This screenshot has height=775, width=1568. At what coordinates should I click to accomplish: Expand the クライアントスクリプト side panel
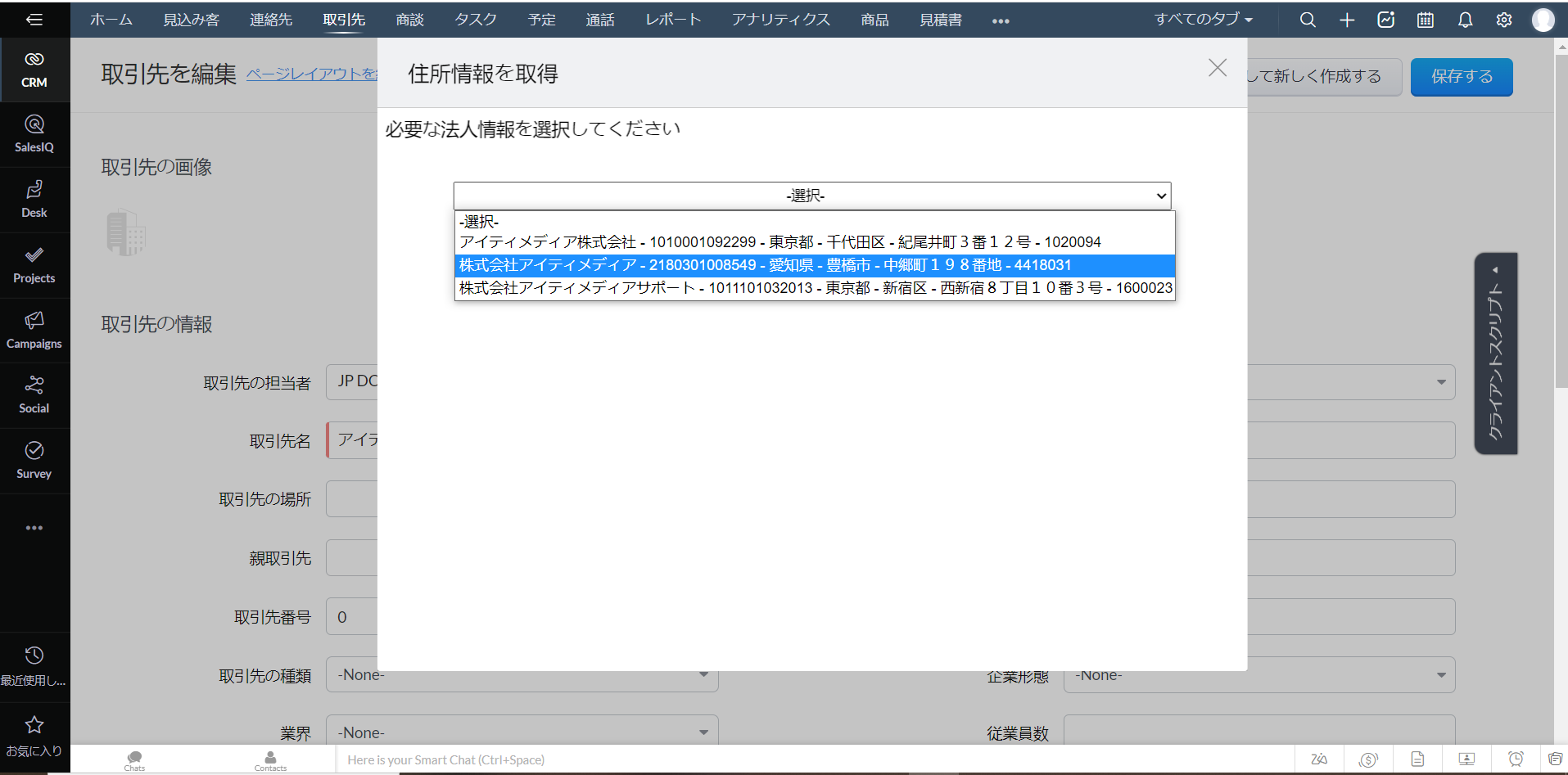[x=1496, y=354]
